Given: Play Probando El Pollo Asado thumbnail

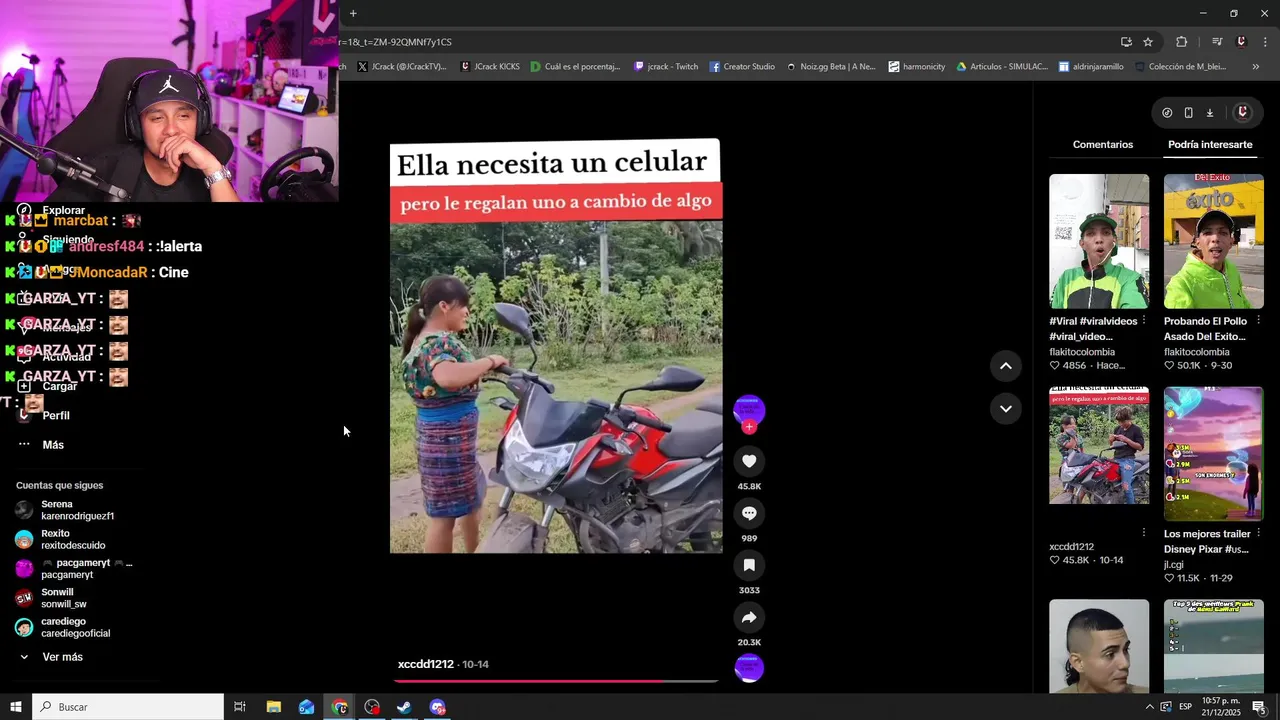Looking at the screenshot, I should pos(1213,241).
